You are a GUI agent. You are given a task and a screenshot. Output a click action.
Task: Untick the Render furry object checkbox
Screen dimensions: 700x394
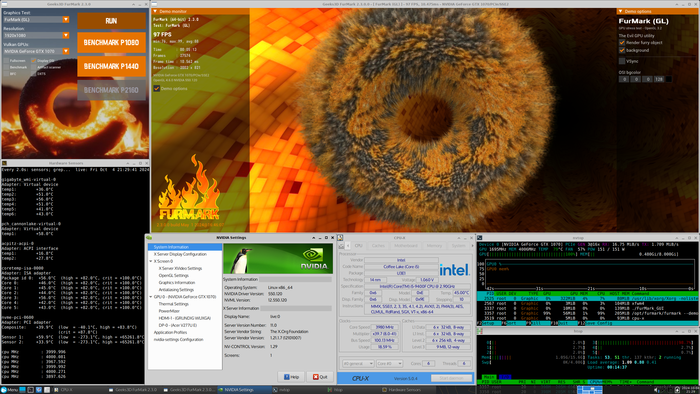pos(622,42)
